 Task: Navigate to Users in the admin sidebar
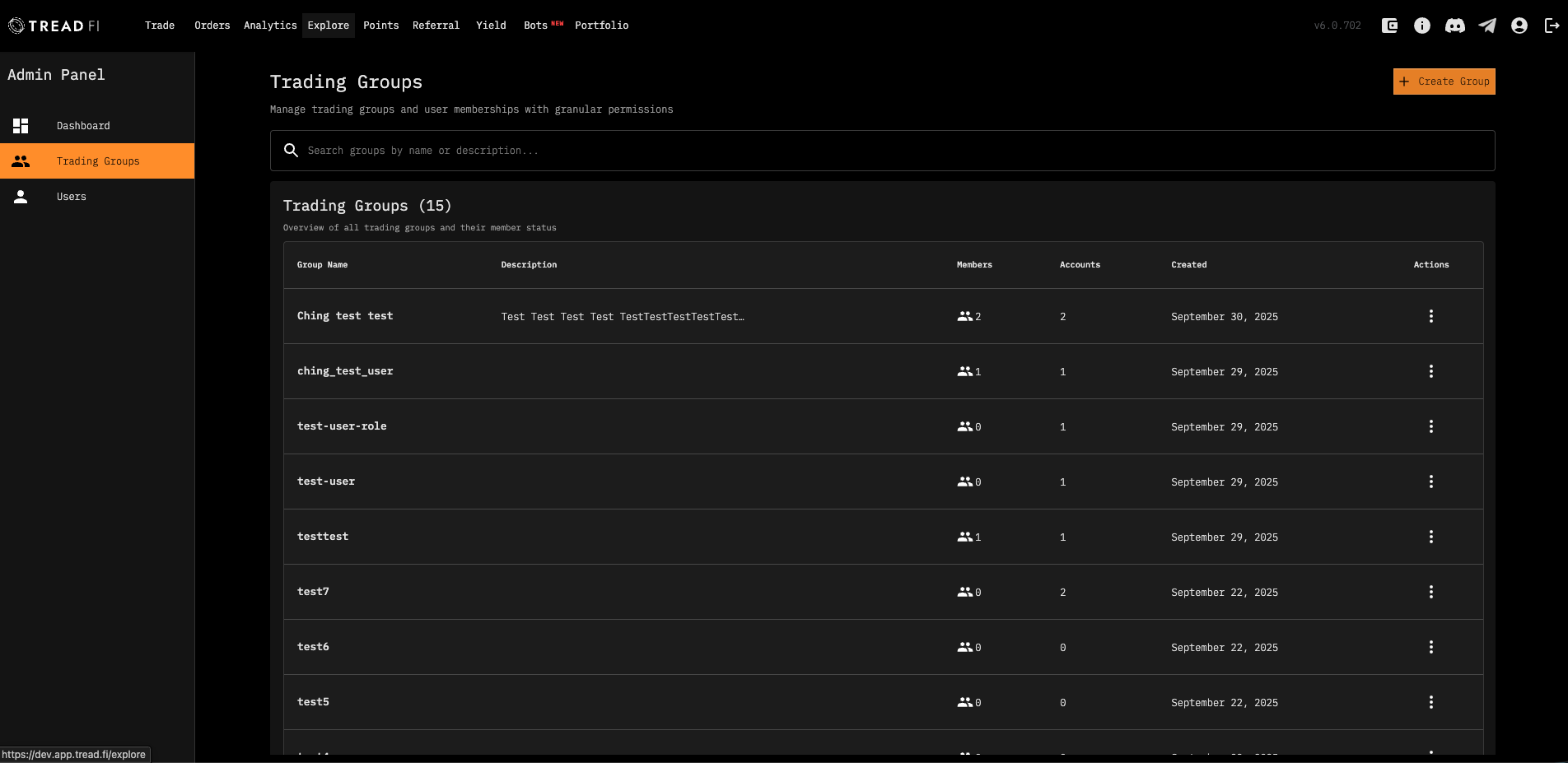72,197
